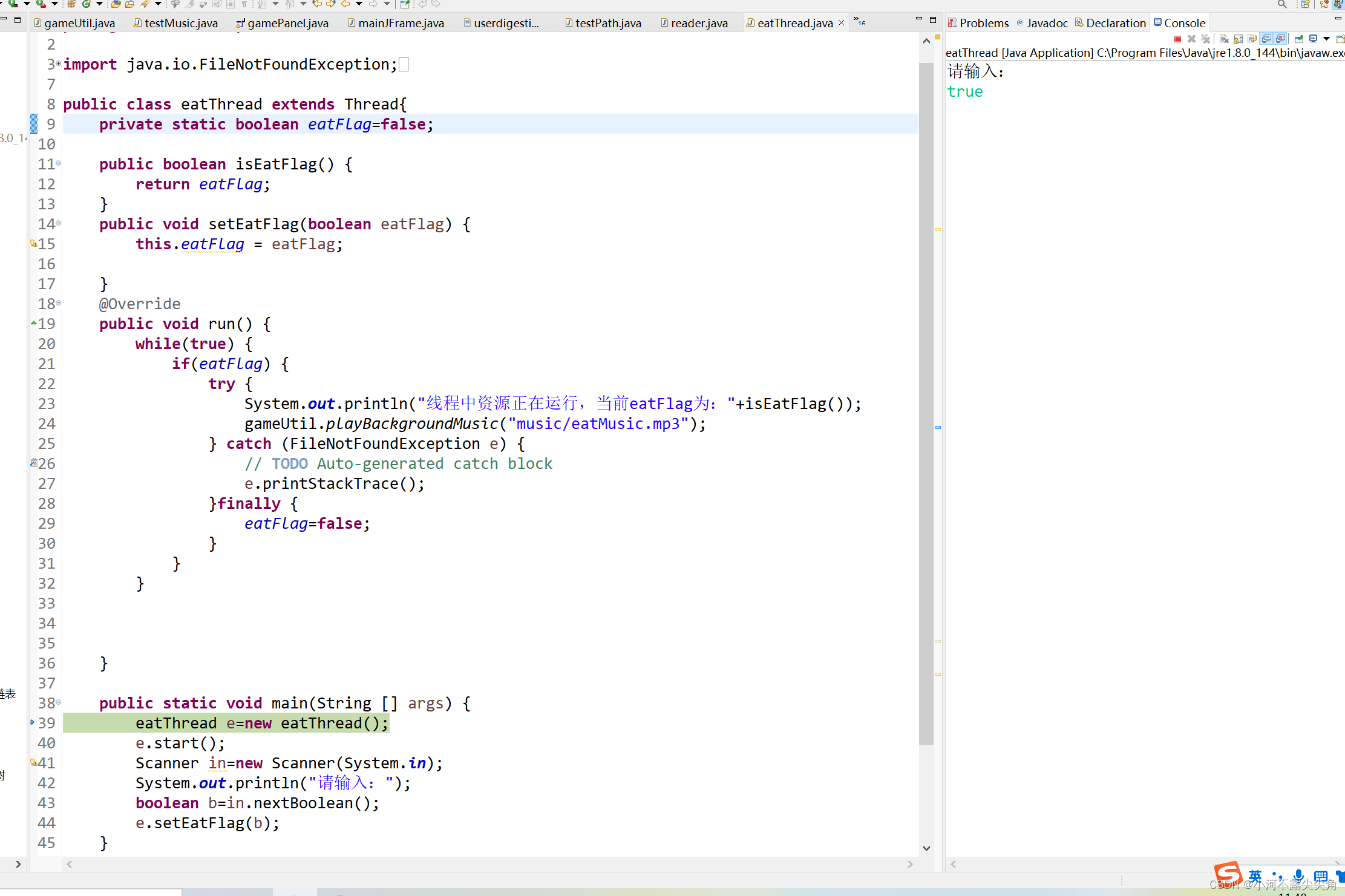The width and height of the screenshot is (1345, 896).
Task: Toggle Scroll Lock in Console toolbar
Action: (x=1238, y=39)
